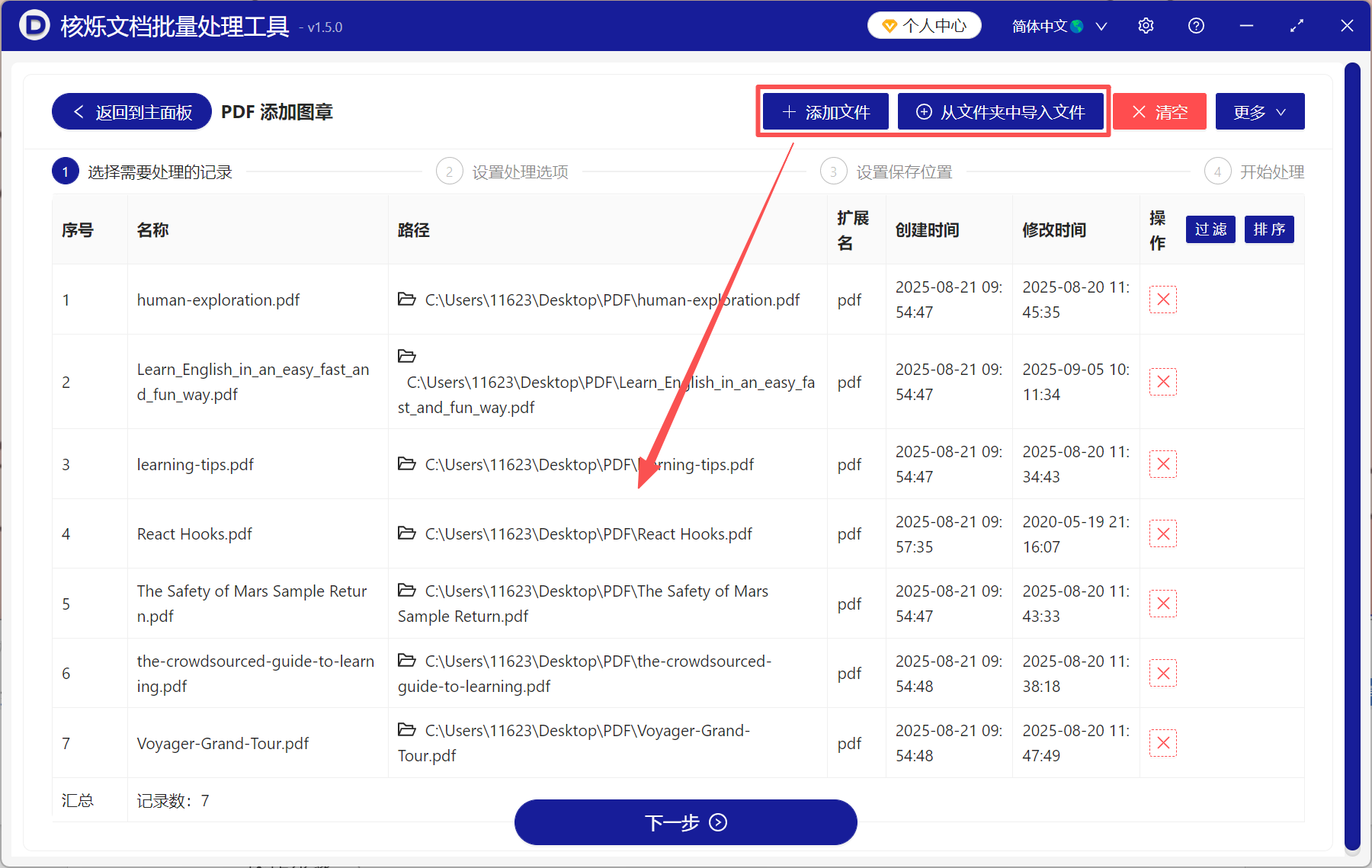Screen dimensions: 1372x868
Task: Click the folder icon next to Voyager-Grand-Tour.pdf
Action: pos(406,729)
